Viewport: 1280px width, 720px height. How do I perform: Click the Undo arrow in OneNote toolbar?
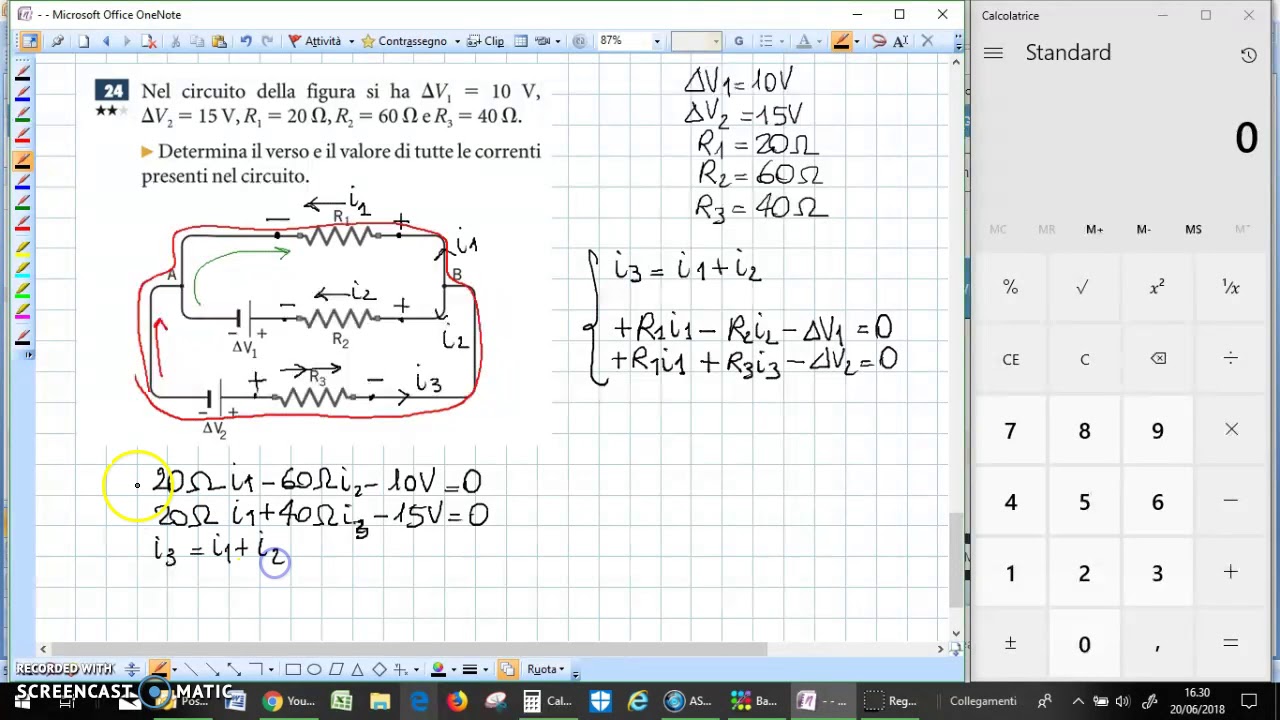tap(246, 41)
